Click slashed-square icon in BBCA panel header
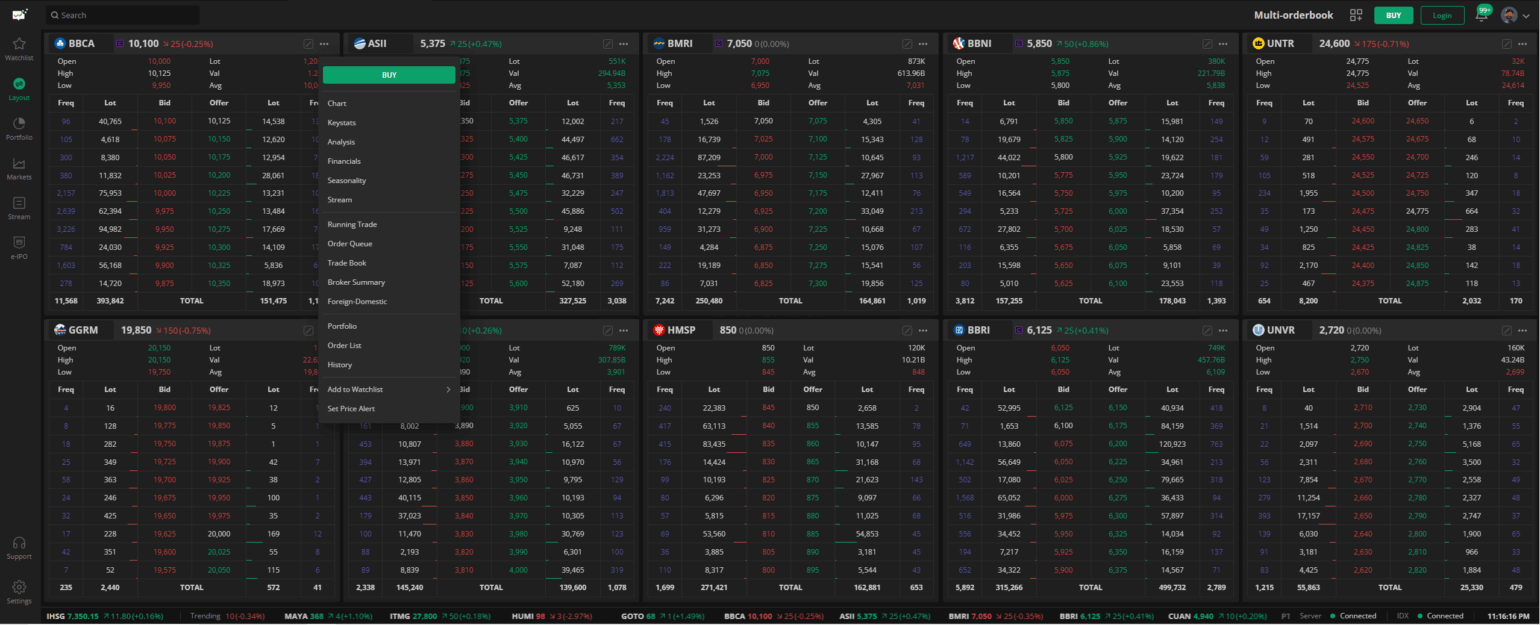 (x=308, y=44)
